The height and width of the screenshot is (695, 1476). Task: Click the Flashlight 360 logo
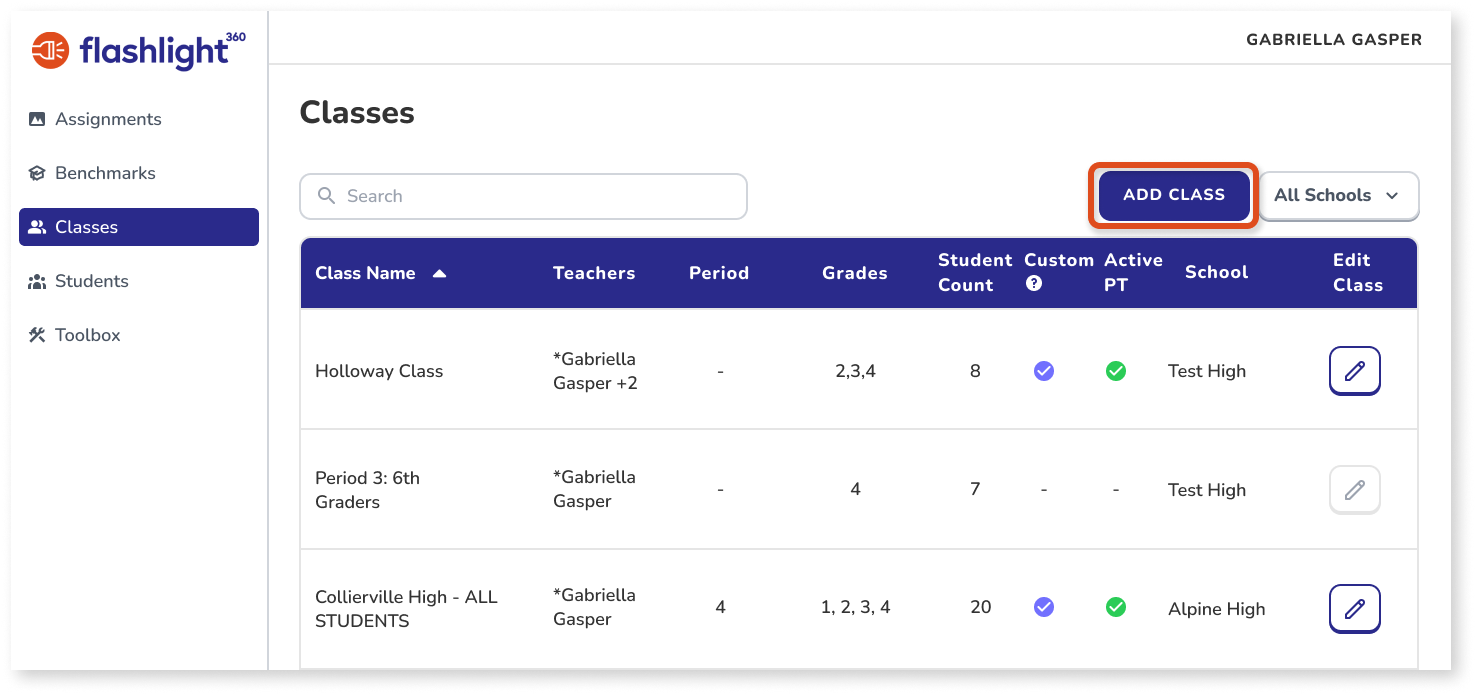139,50
